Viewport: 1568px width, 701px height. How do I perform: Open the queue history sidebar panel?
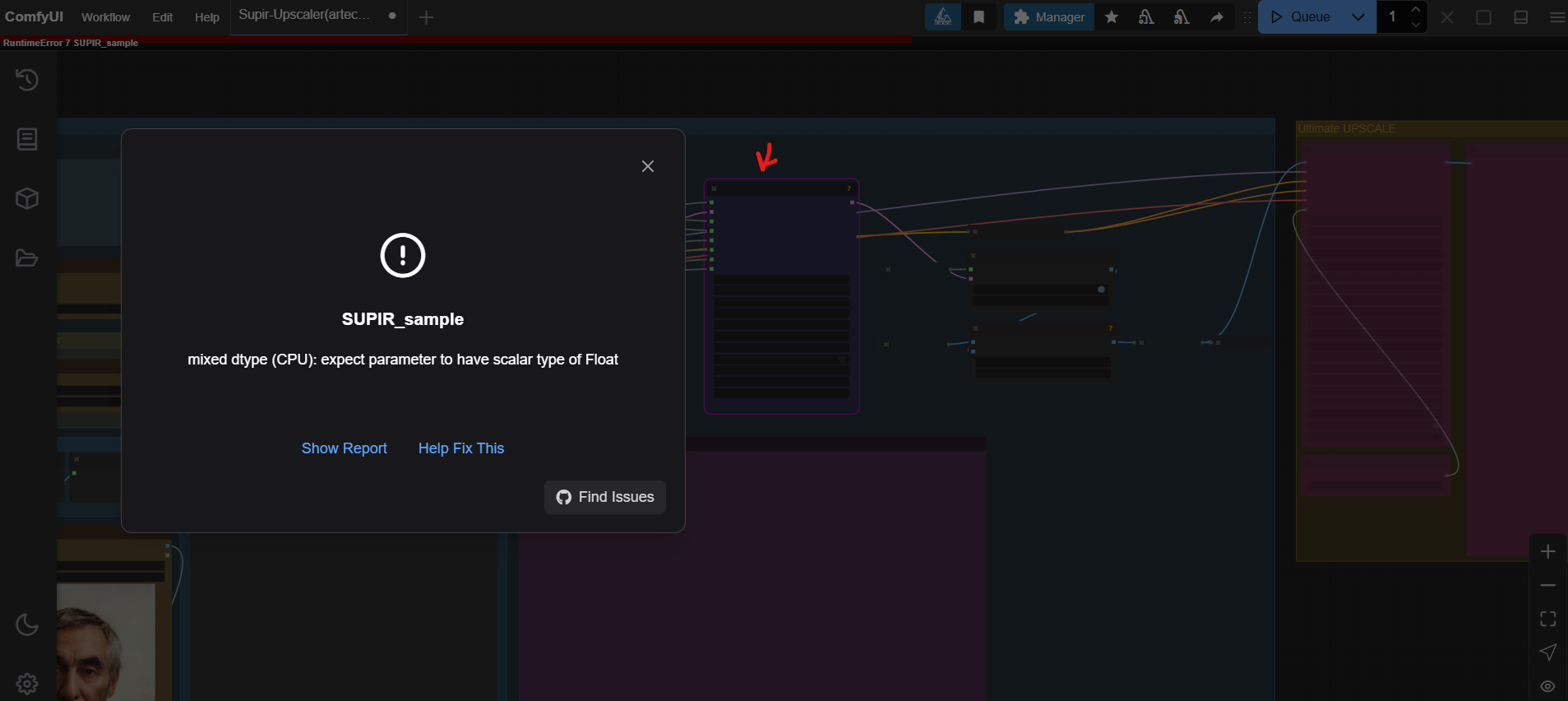[27, 80]
